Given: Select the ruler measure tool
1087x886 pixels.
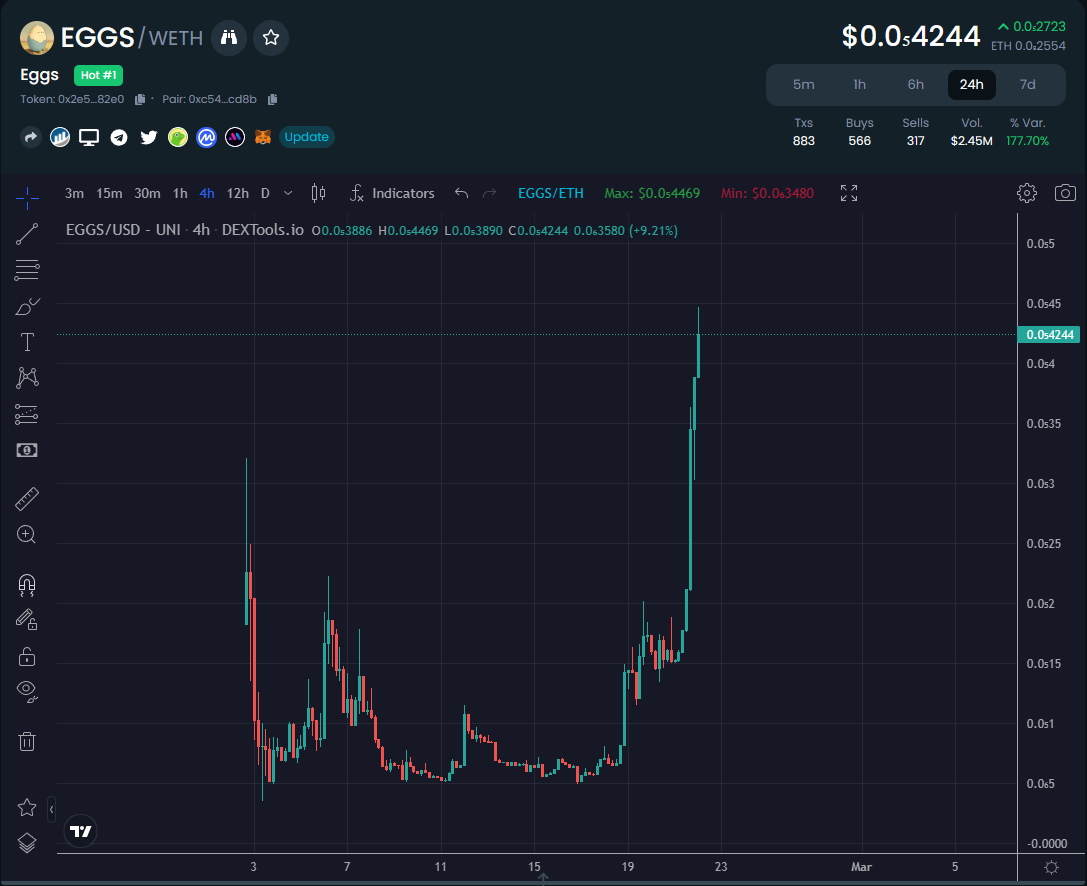Looking at the screenshot, I should tap(27, 498).
